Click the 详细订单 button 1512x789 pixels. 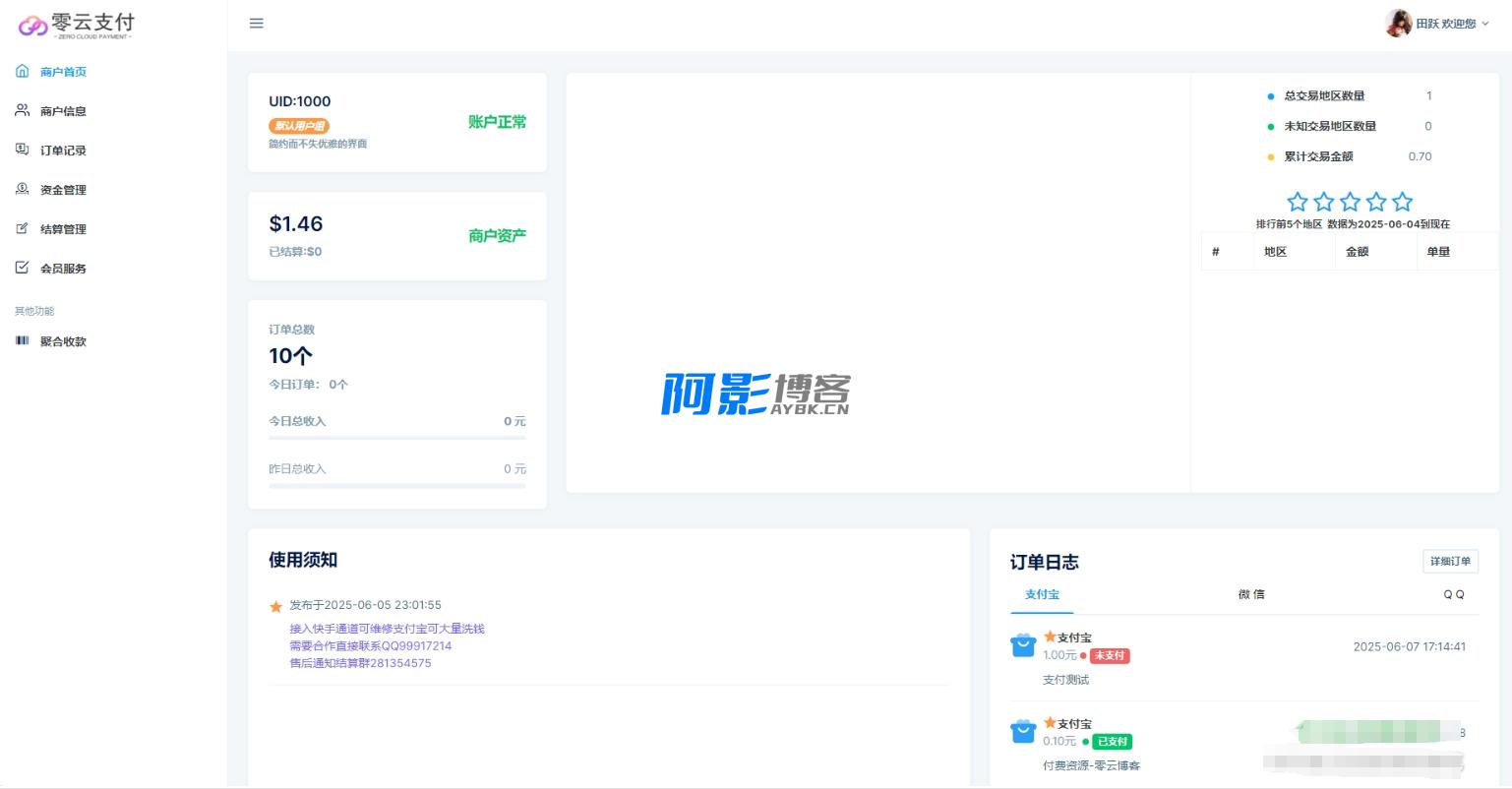point(1450,561)
